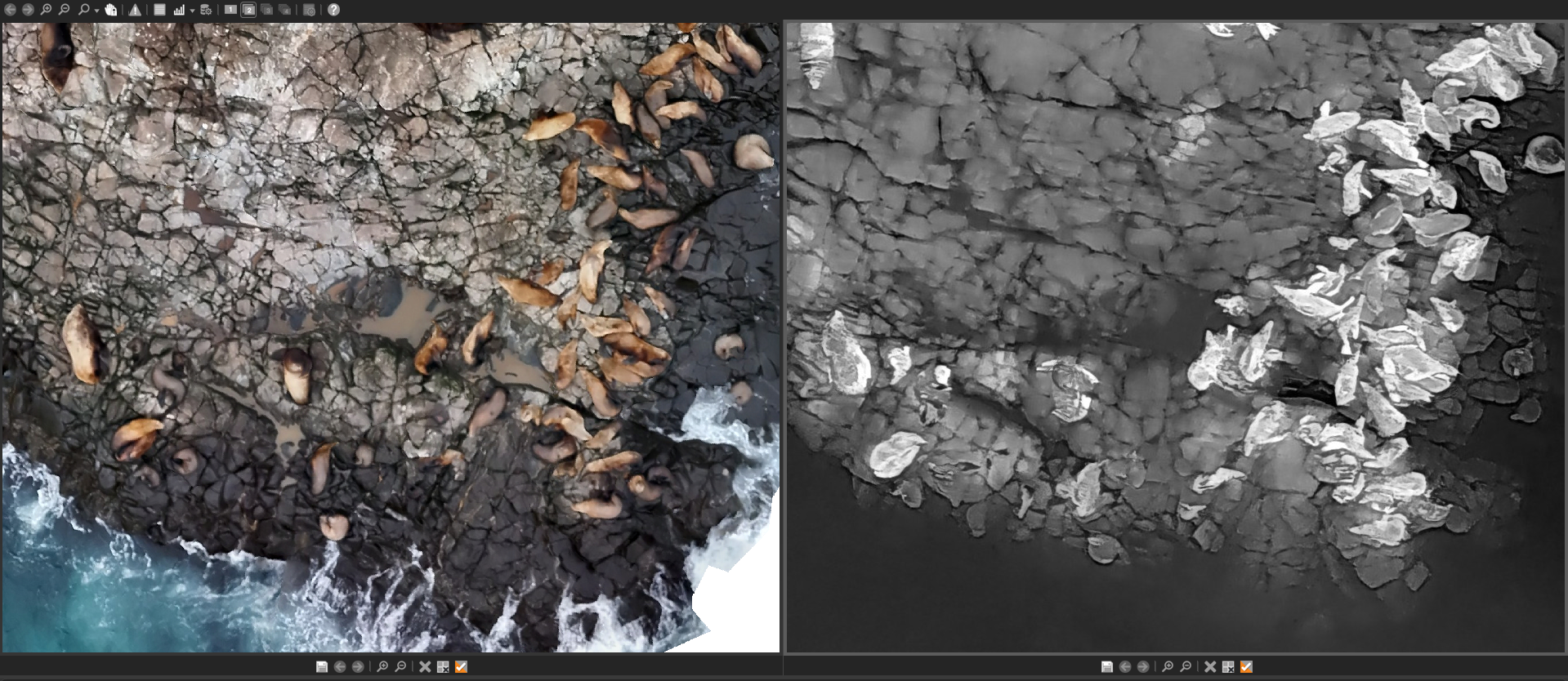This screenshot has height=681, width=1568.
Task: Close the left viewer with X icon
Action: pyautogui.click(x=425, y=667)
